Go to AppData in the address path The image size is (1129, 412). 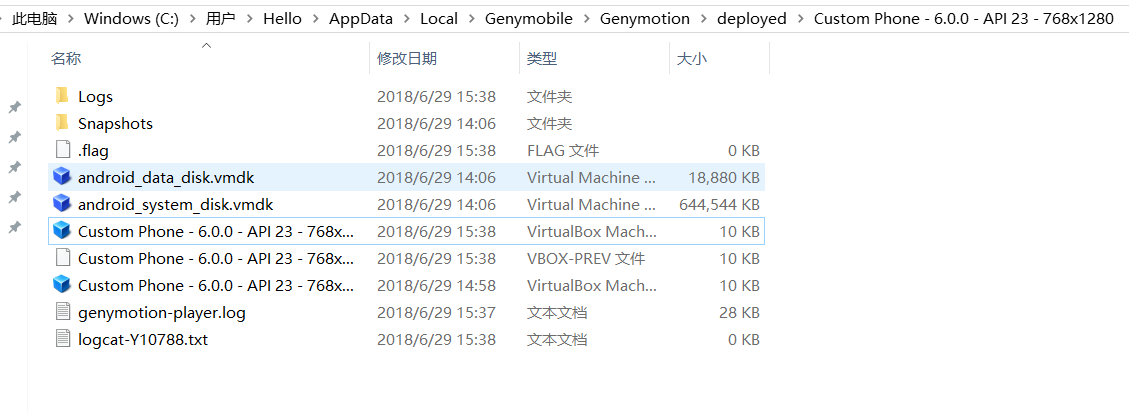(x=361, y=19)
